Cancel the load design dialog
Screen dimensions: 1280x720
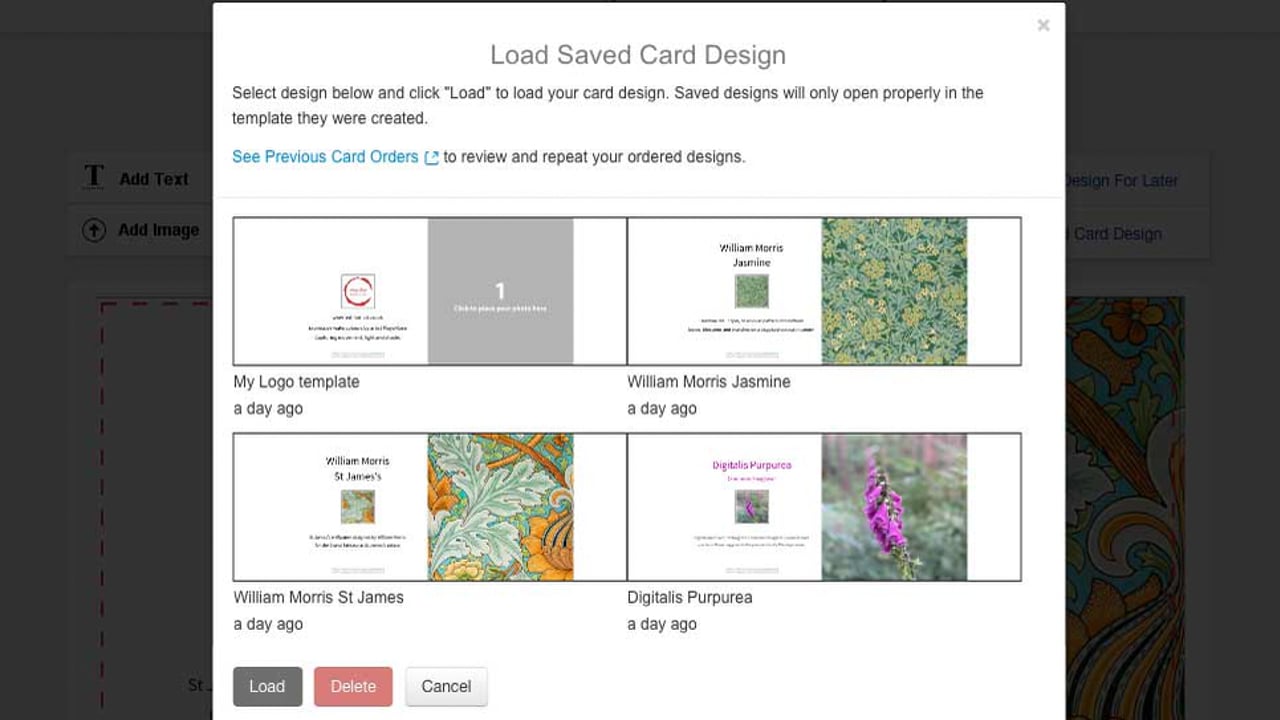446,686
